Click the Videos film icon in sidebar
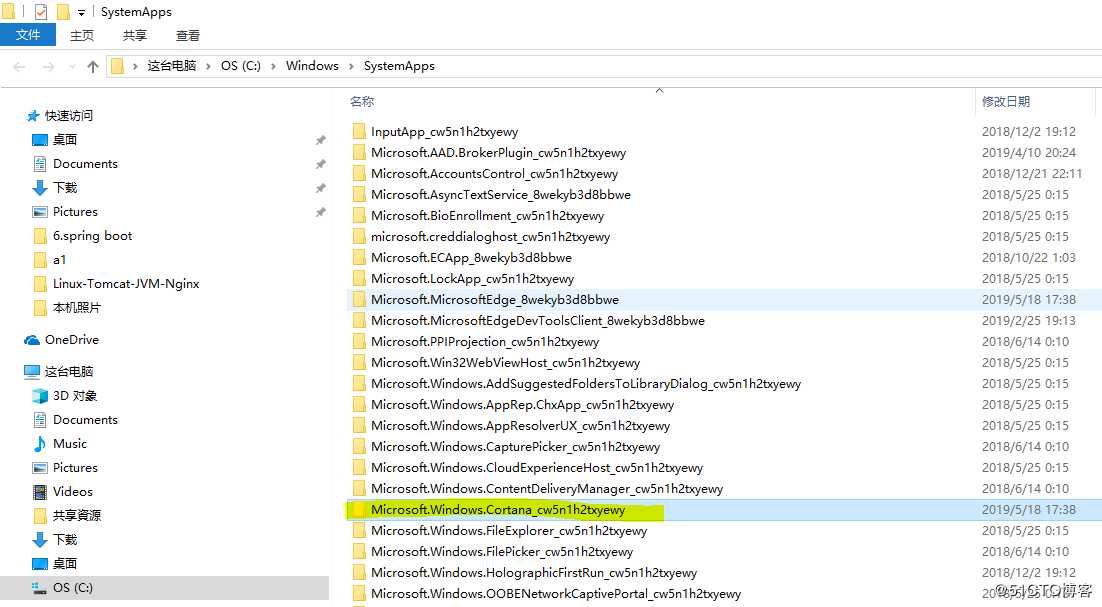This screenshot has height=607, width=1102. [x=40, y=491]
